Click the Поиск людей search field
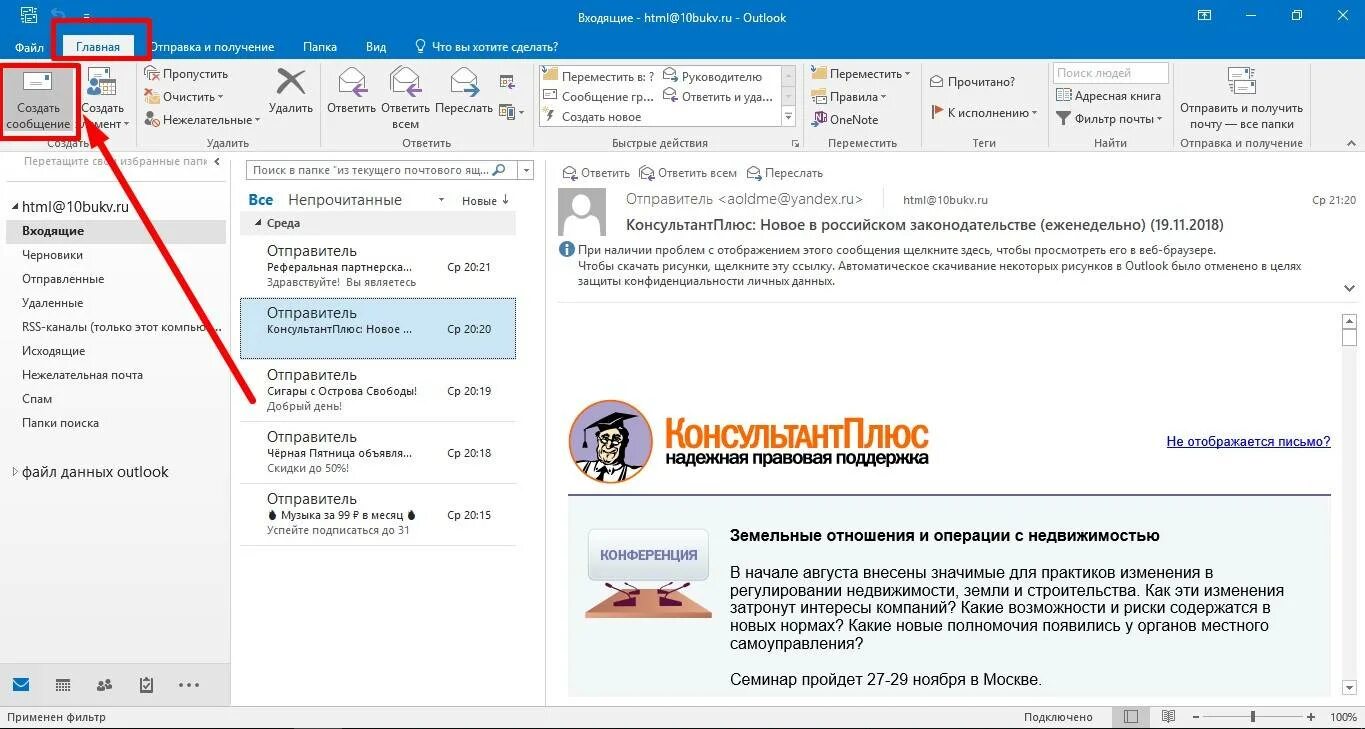This screenshot has width=1365, height=729. click(x=1110, y=73)
